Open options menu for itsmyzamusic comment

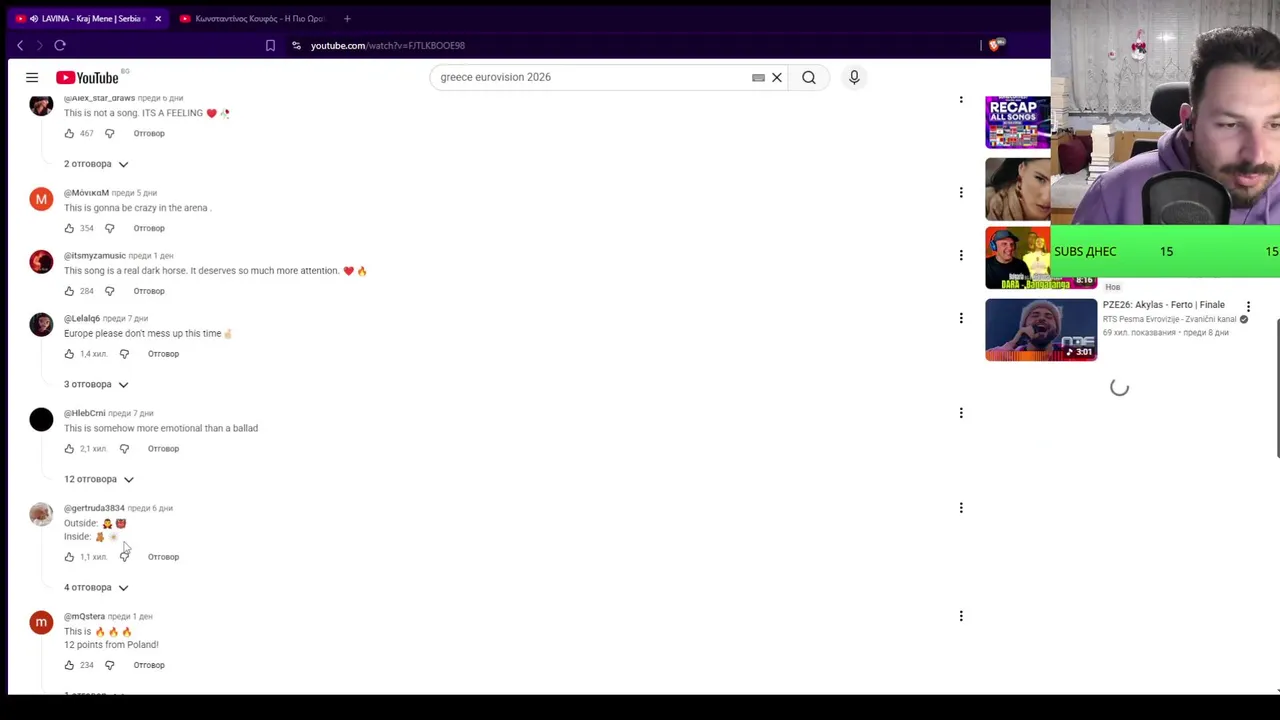[x=961, y=255]
